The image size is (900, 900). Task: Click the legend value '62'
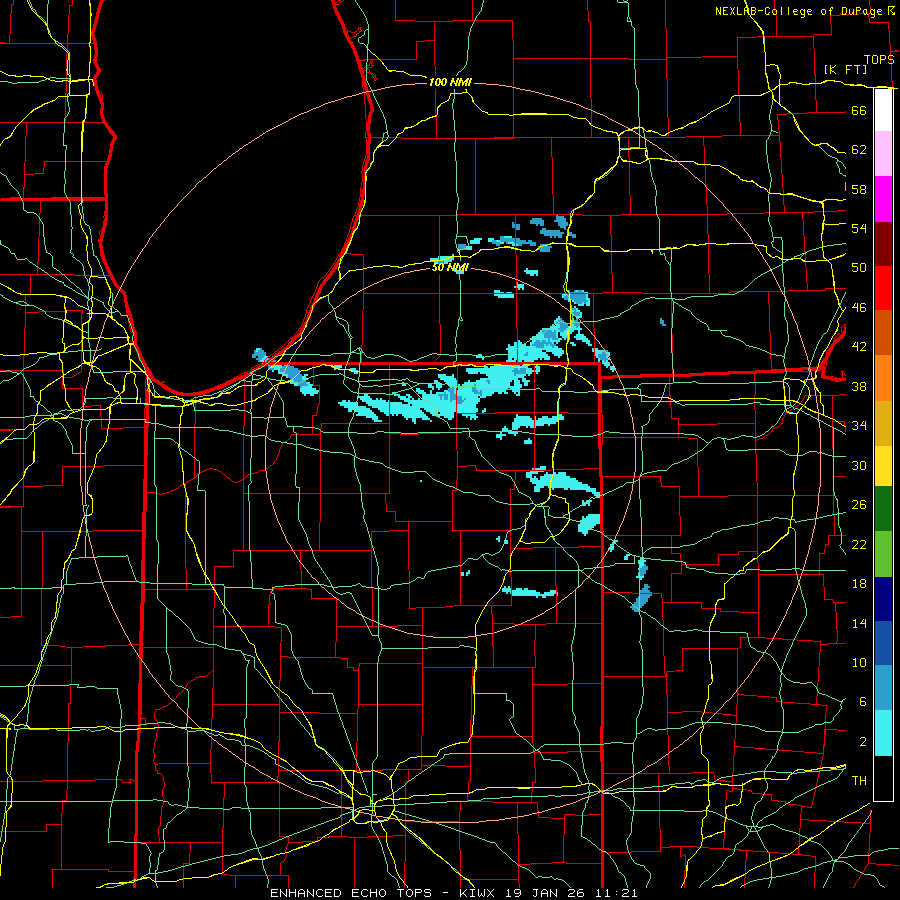pyautogui.click(x=859, y=150)
